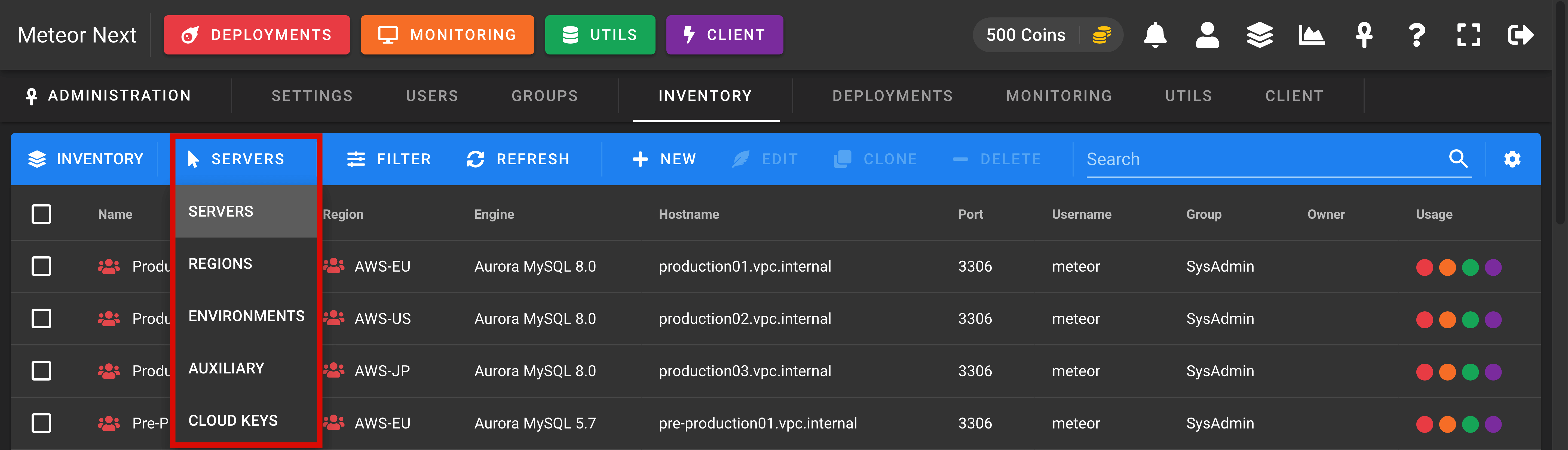The image size is (1568, 450).
Task: Click the group icon beside AWS-EU in the production01 row
Action: pos(333,266)
